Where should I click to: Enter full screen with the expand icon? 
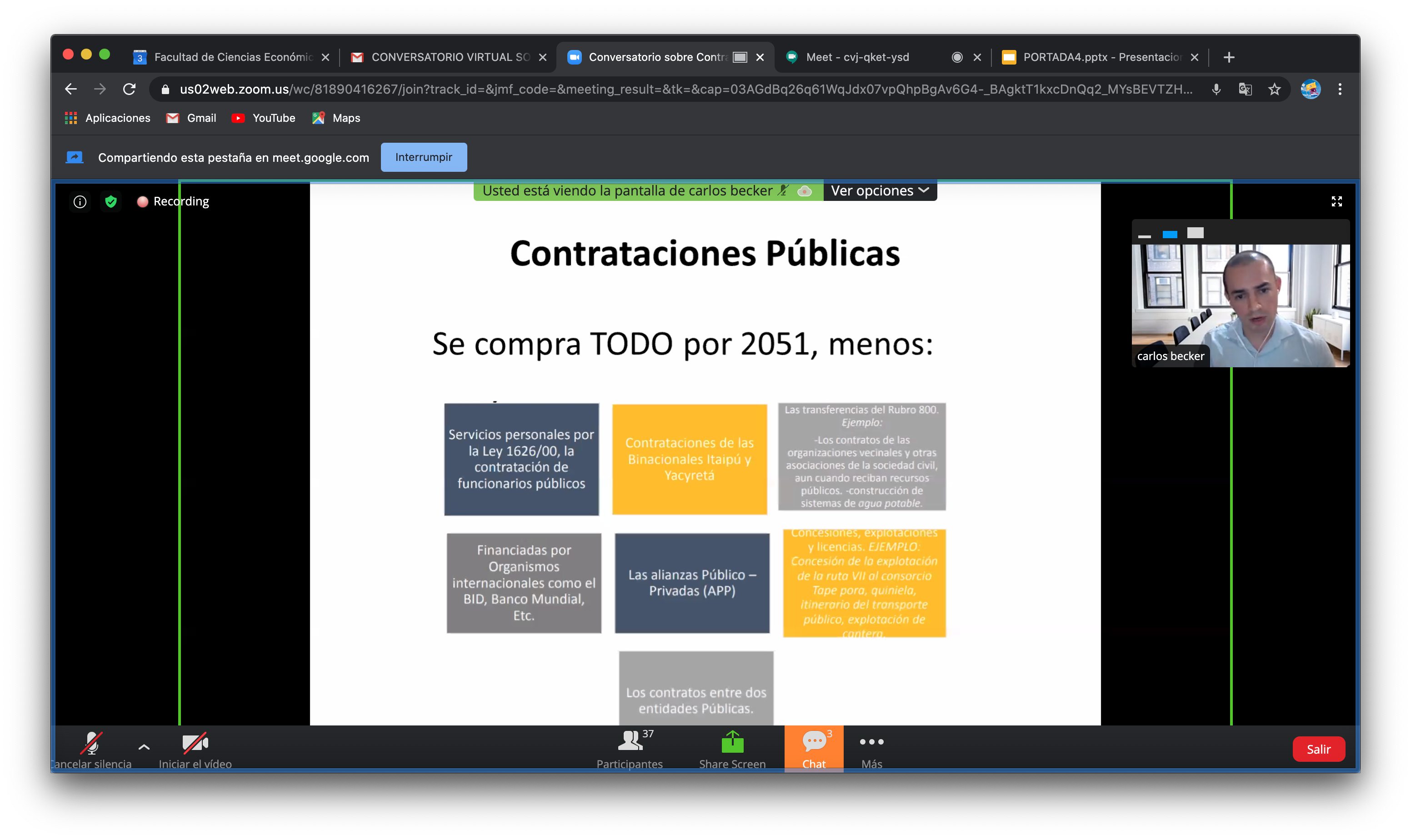(x=1336, y=201)
